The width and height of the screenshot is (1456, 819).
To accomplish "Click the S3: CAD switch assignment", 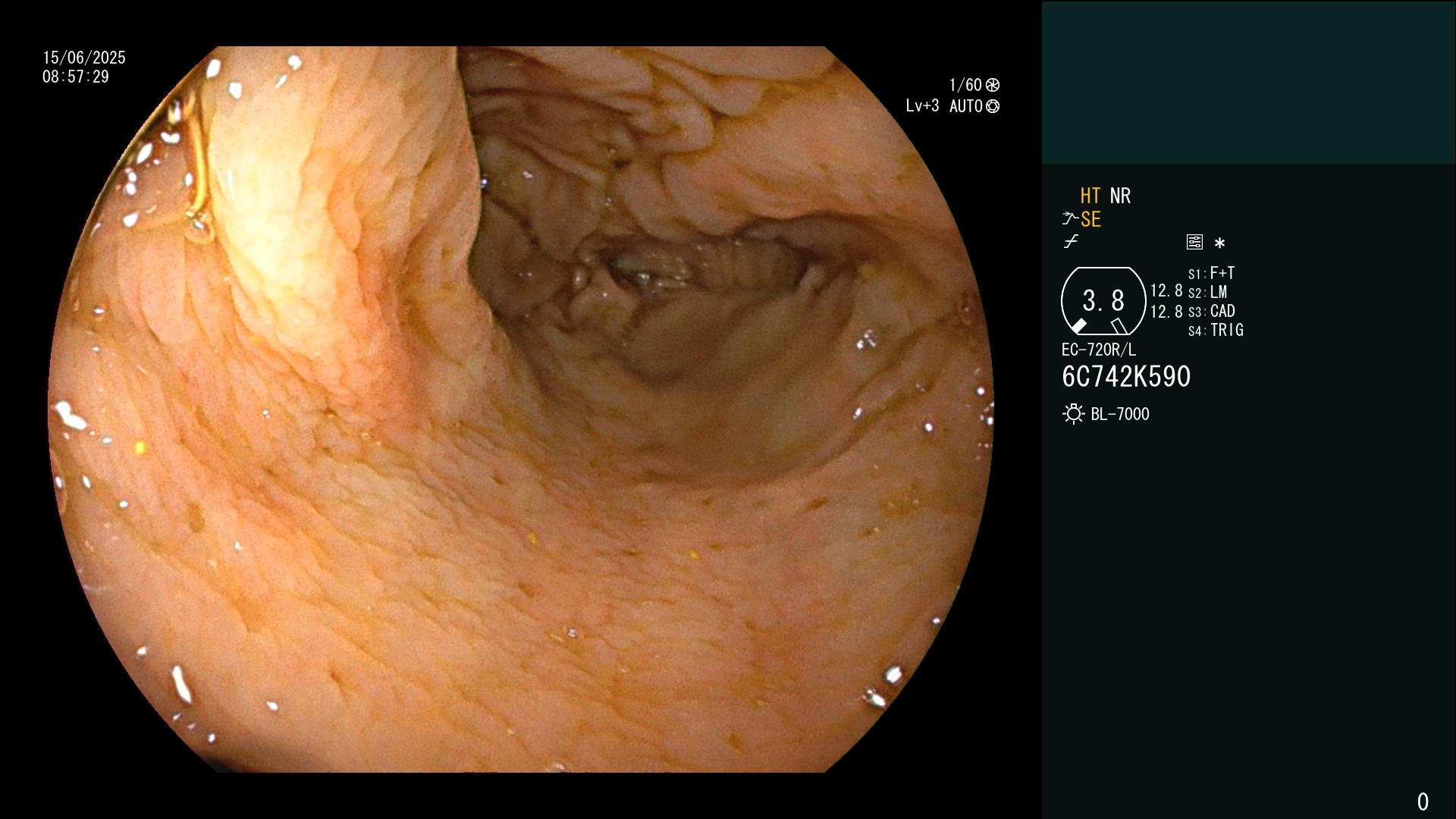I will 1212,311.
